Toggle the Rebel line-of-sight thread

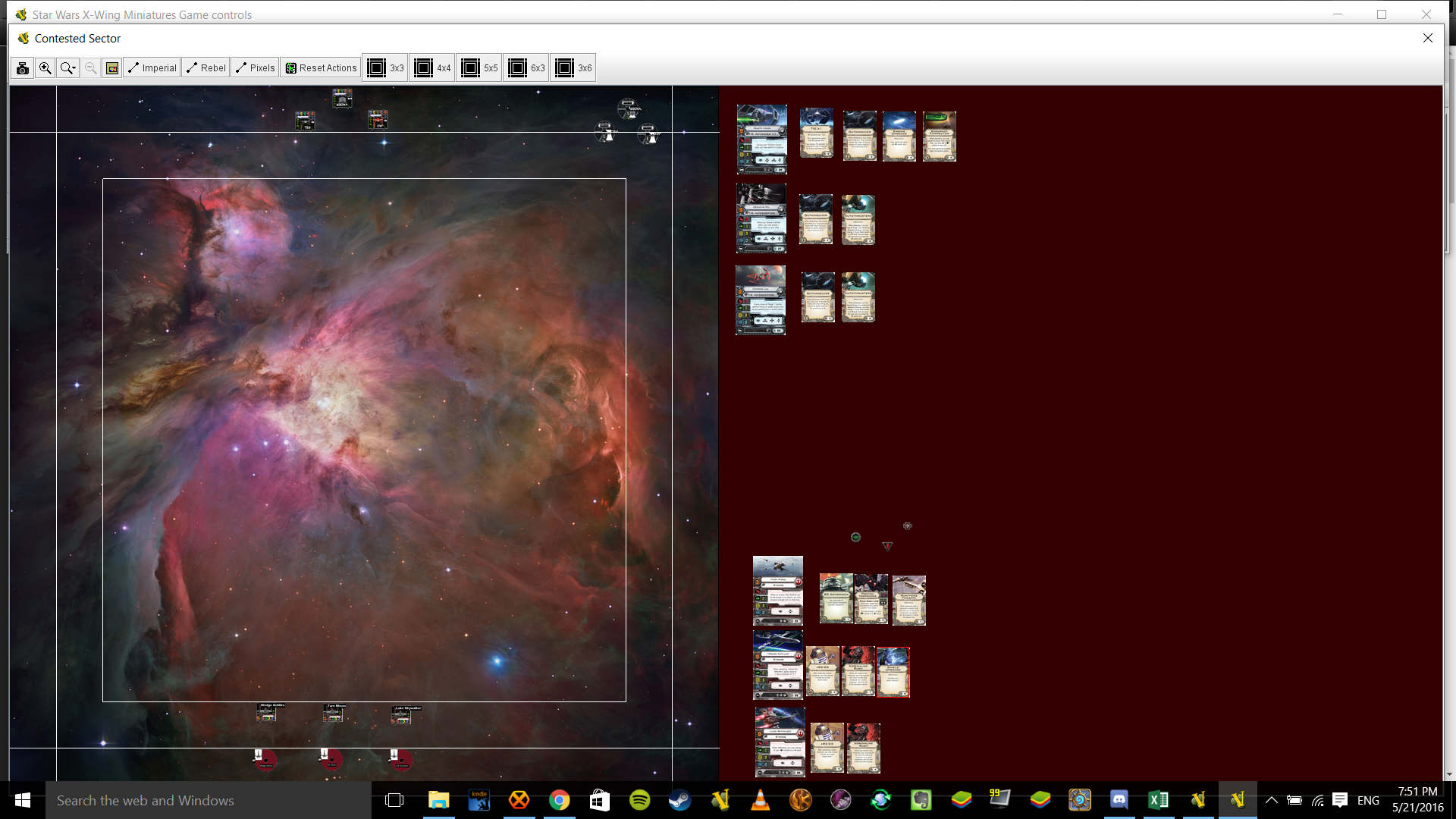(x=206, y=68)
